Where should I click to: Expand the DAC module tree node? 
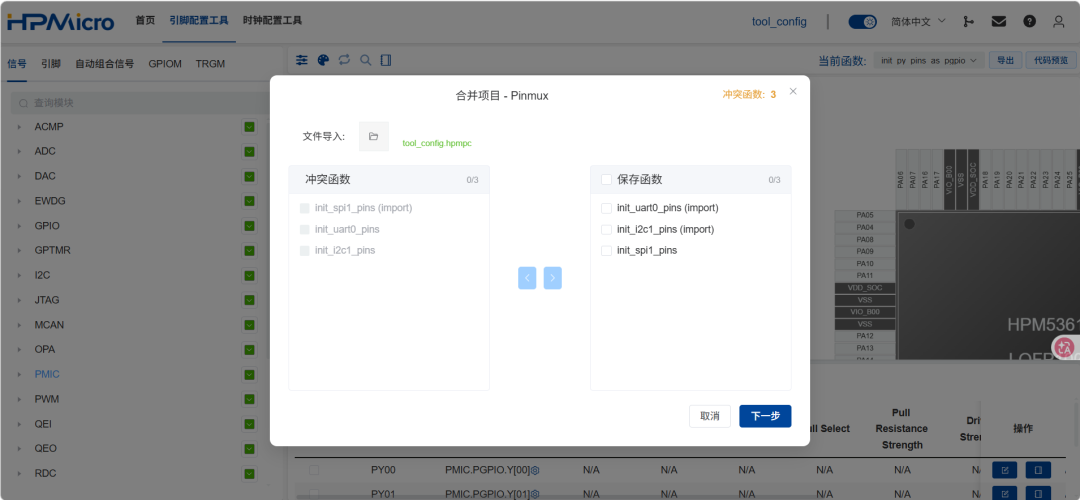19,176
